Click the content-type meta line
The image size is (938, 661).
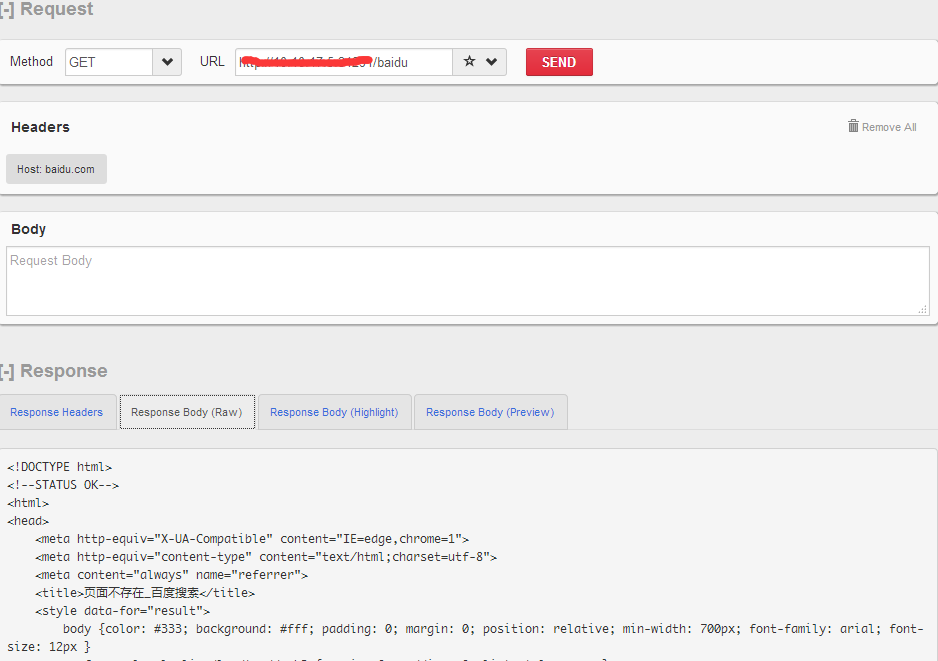[266, 557]
